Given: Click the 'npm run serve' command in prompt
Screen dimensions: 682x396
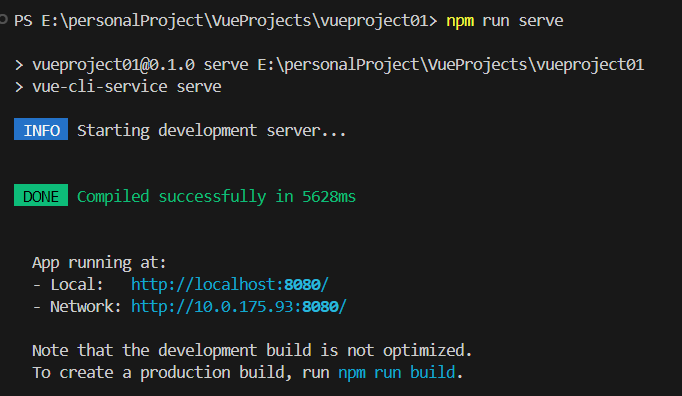Looking at the screenshot, I should point(505,21).
